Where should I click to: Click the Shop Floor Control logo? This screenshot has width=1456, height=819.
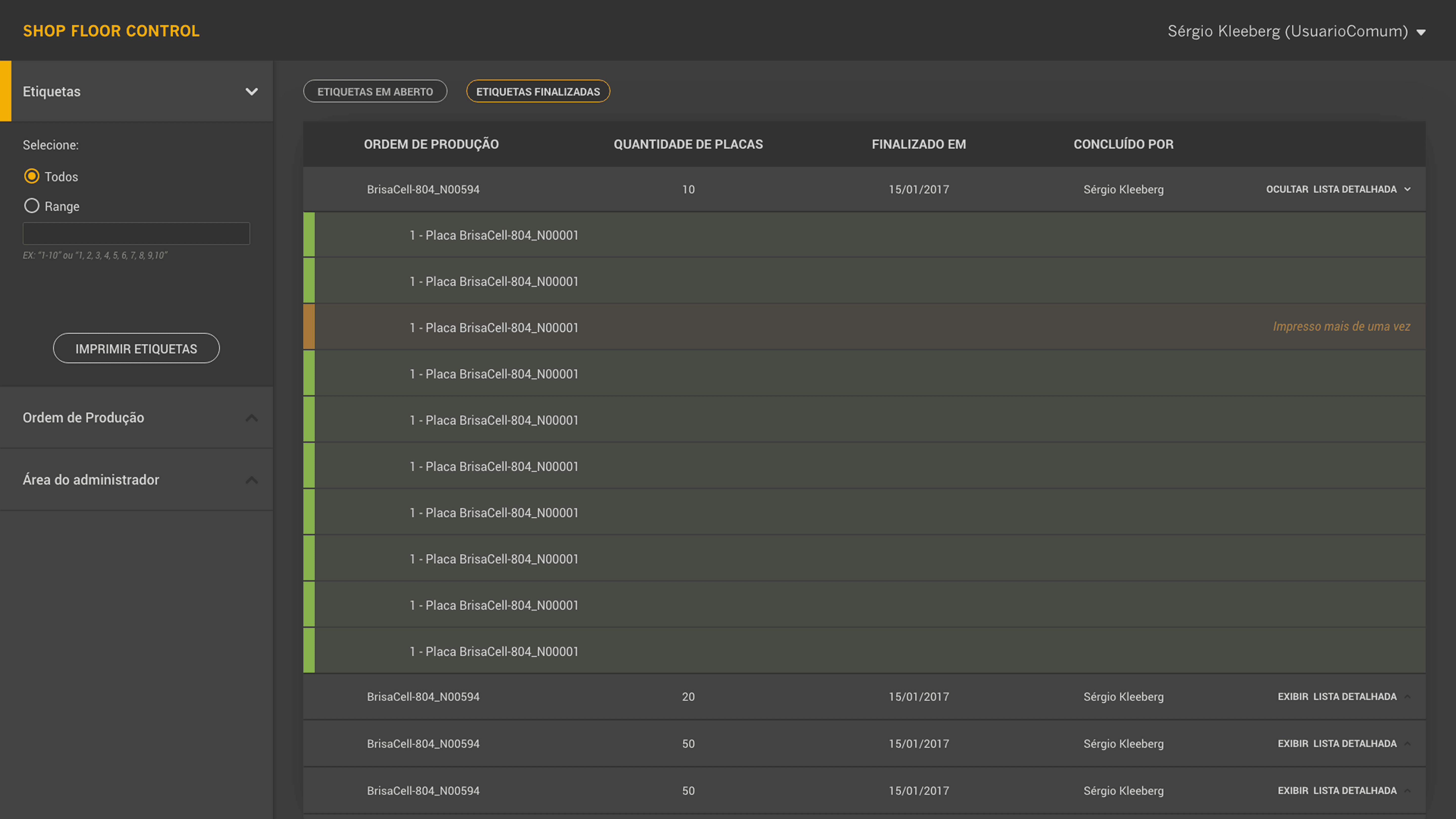111,31
